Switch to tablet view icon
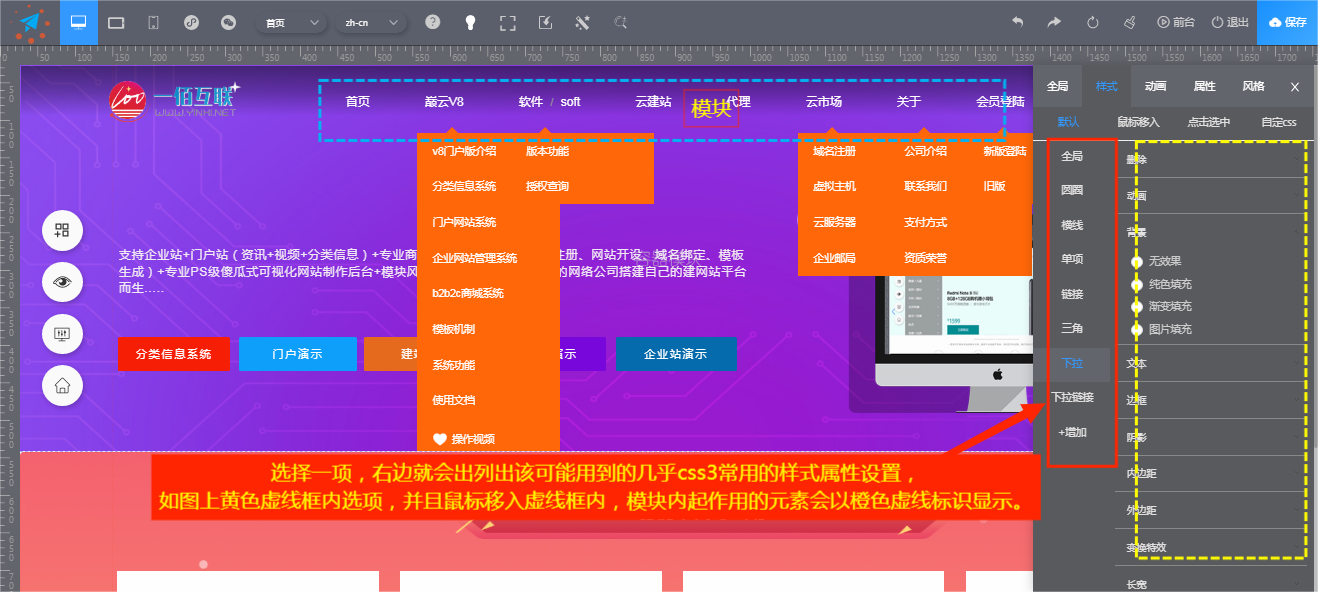This screenshot has height=592, width=1318. tap(116, 22)
